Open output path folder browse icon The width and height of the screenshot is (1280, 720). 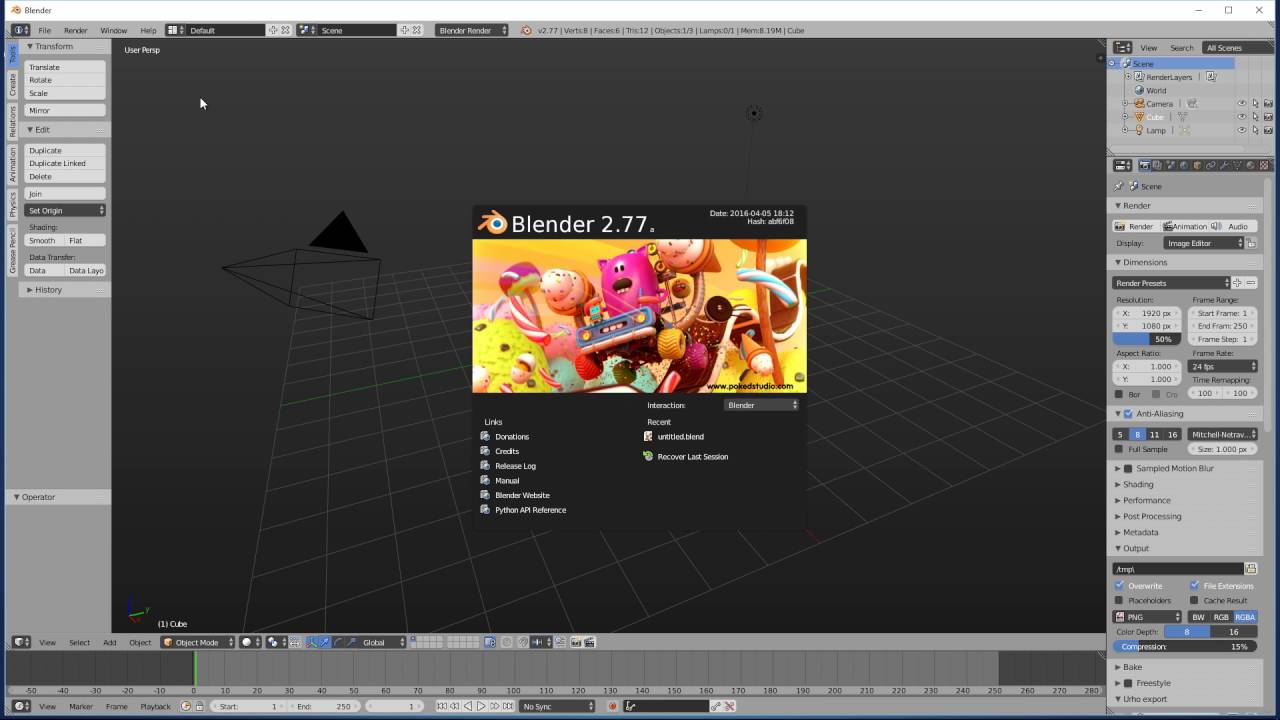click(x=1250, y=568)
